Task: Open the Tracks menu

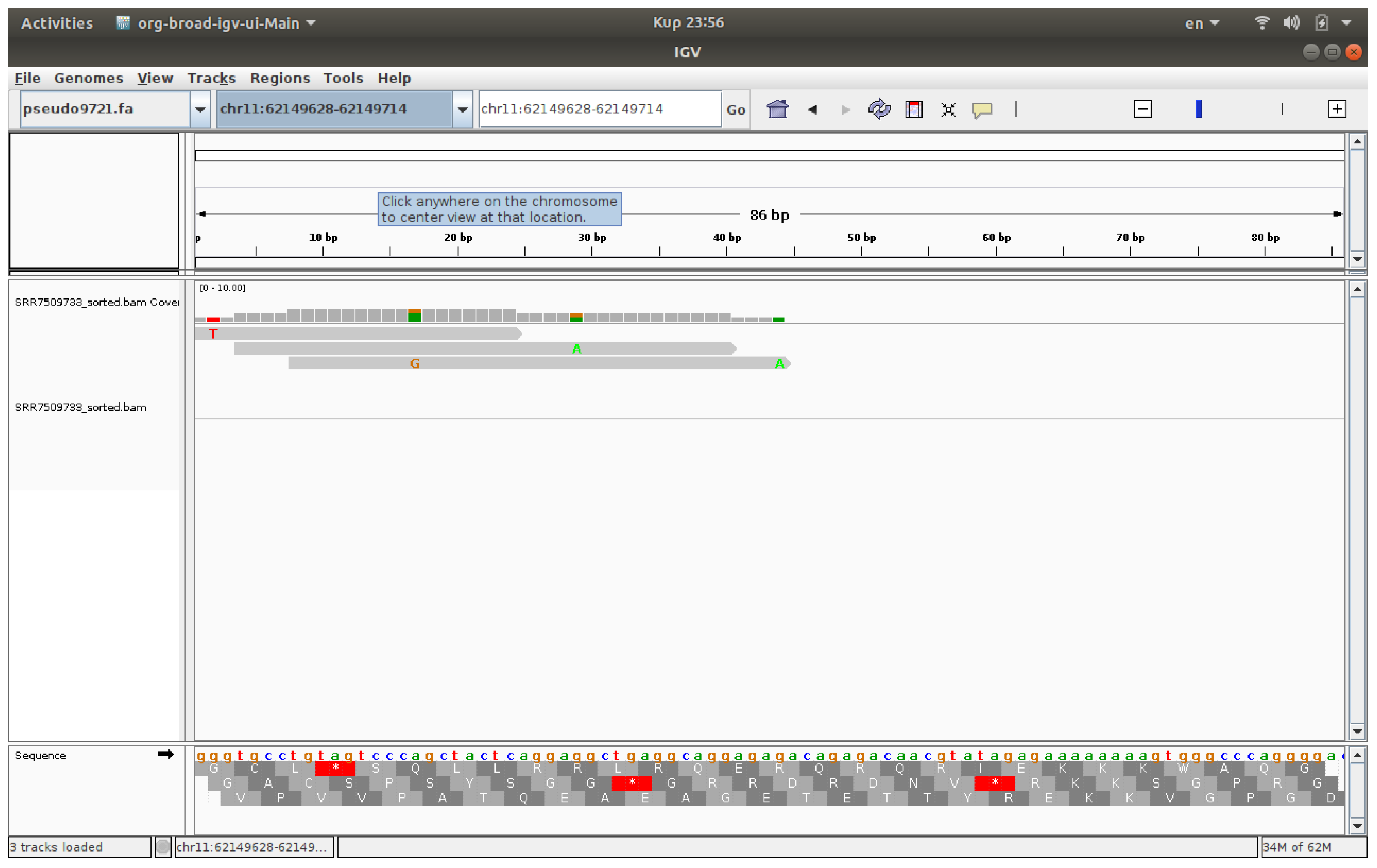Action: coord(212,78)
